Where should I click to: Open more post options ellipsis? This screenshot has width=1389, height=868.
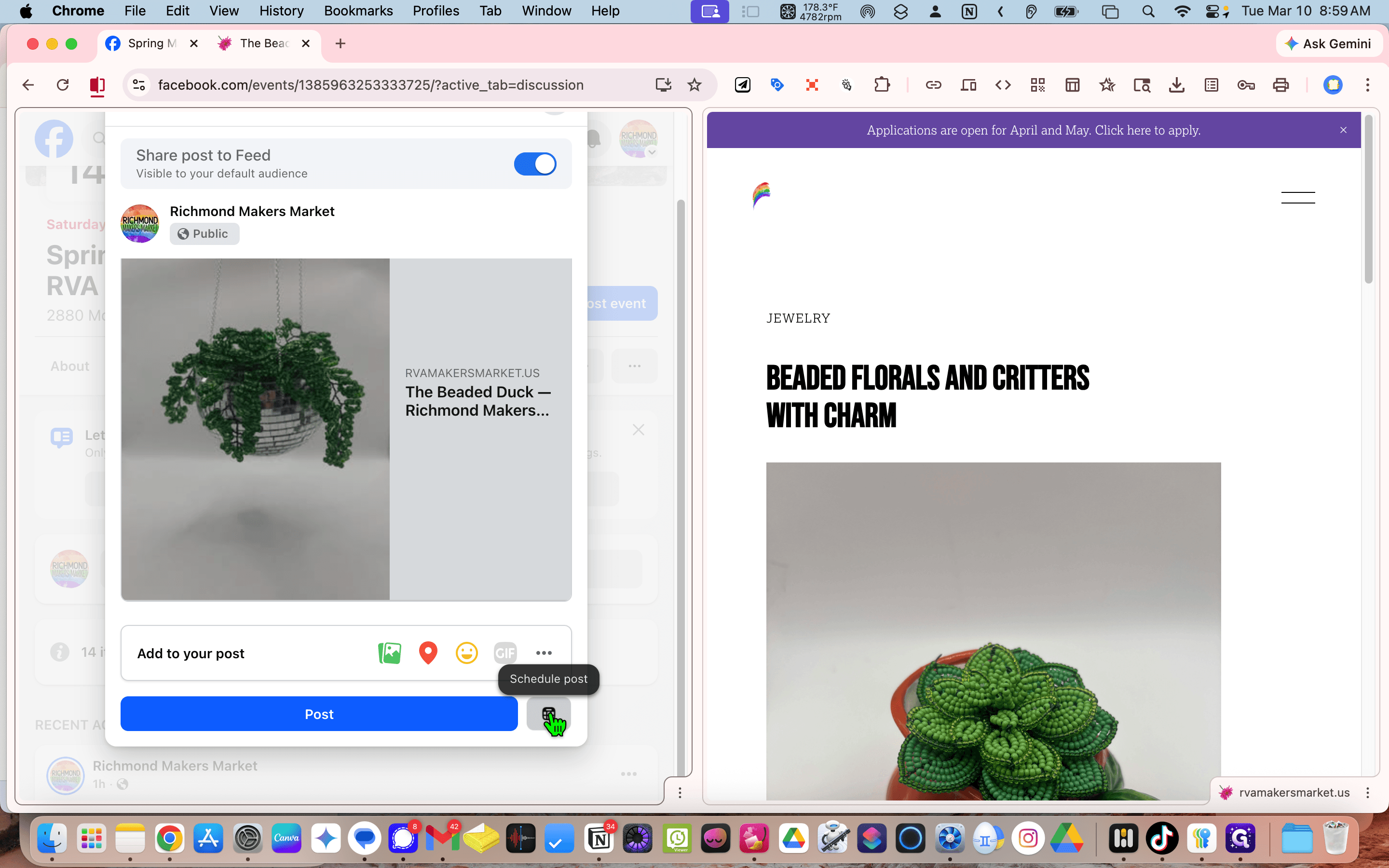click(x=544, y=653)
